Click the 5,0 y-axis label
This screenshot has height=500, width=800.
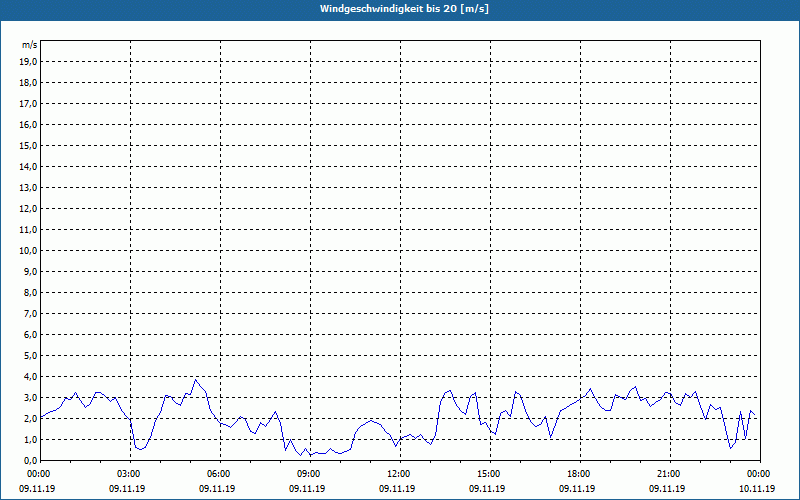[x=33, y=356]
